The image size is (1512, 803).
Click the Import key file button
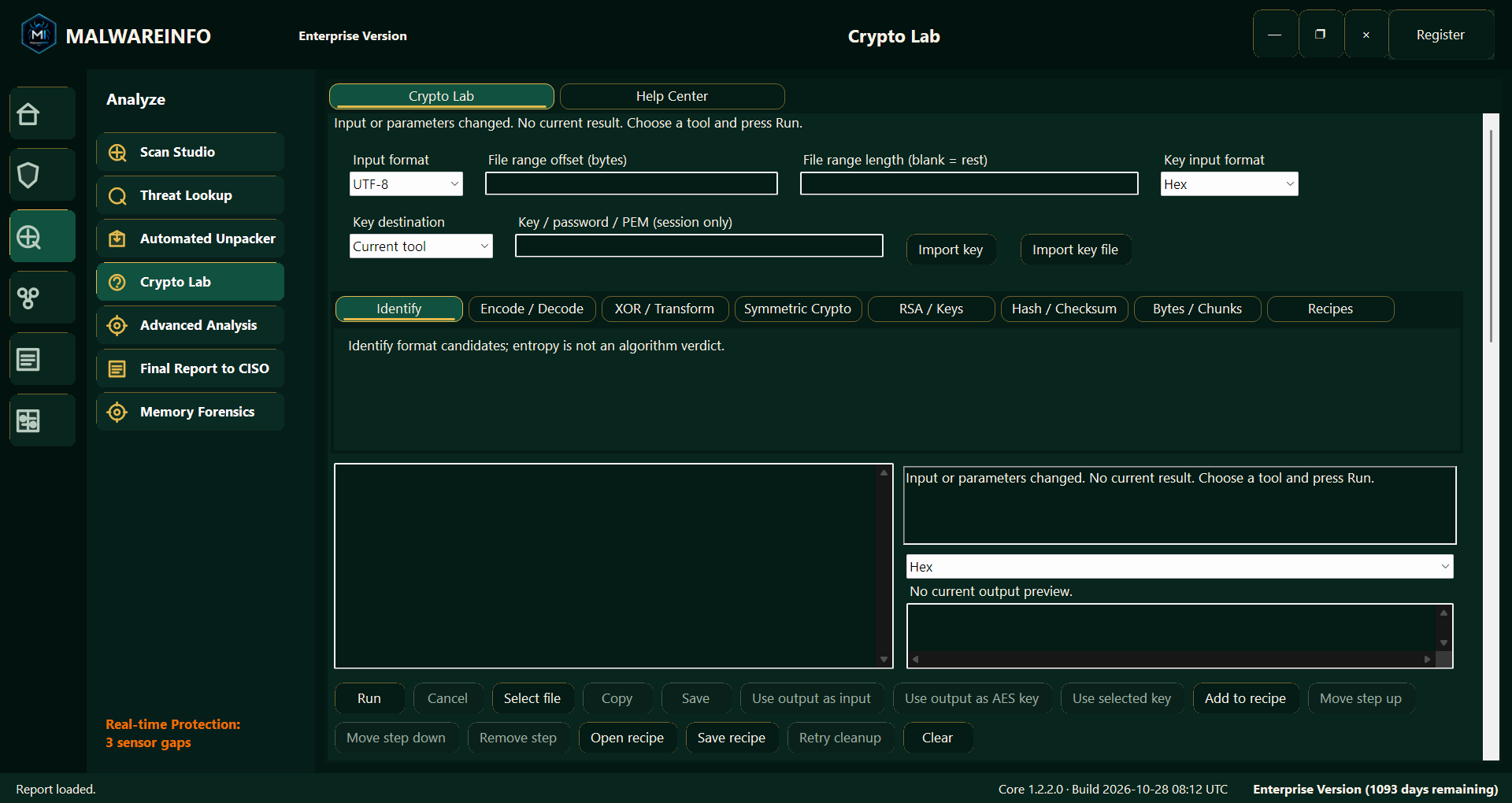tap(1075, 250)
